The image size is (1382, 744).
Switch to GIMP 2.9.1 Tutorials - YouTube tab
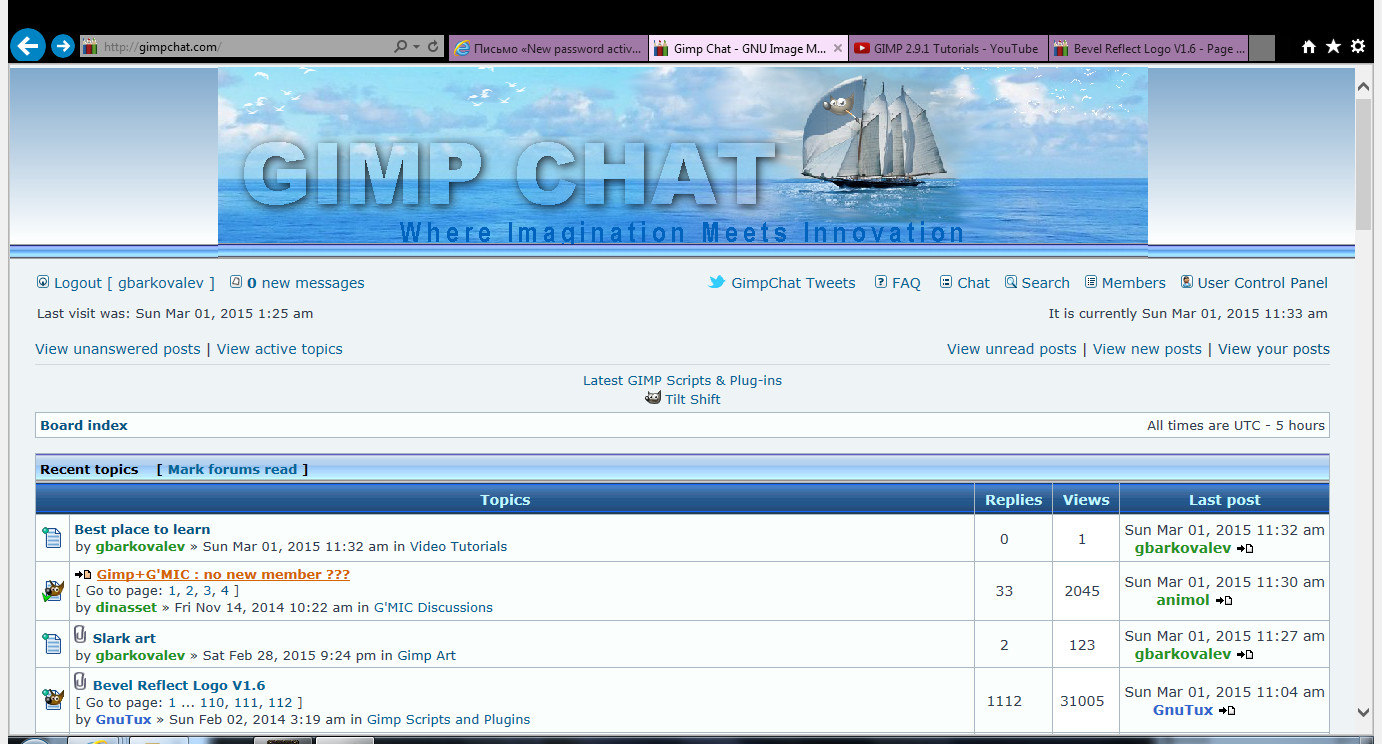pyautogui.click(x=948, y=48)
